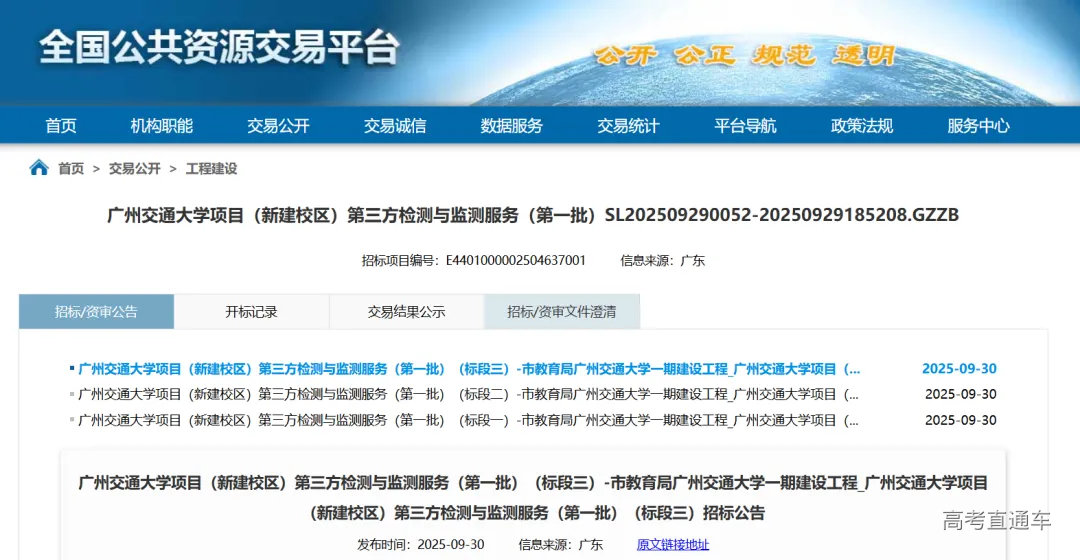Click the 招标项目编号 E4401000002504637001 text
Image resolution: width=1080 pixels, height=560 pixels.
(x=474, y=260)
